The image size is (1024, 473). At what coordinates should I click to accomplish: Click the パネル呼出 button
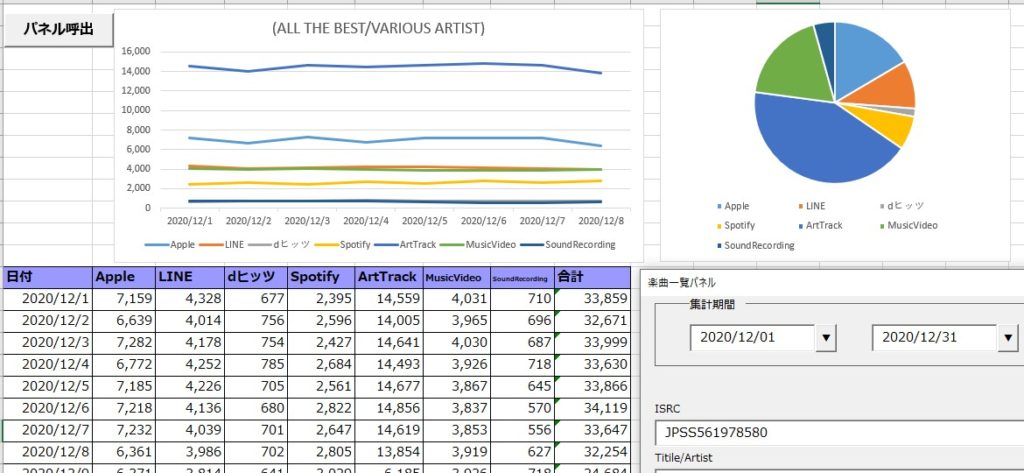coord(58,29)
